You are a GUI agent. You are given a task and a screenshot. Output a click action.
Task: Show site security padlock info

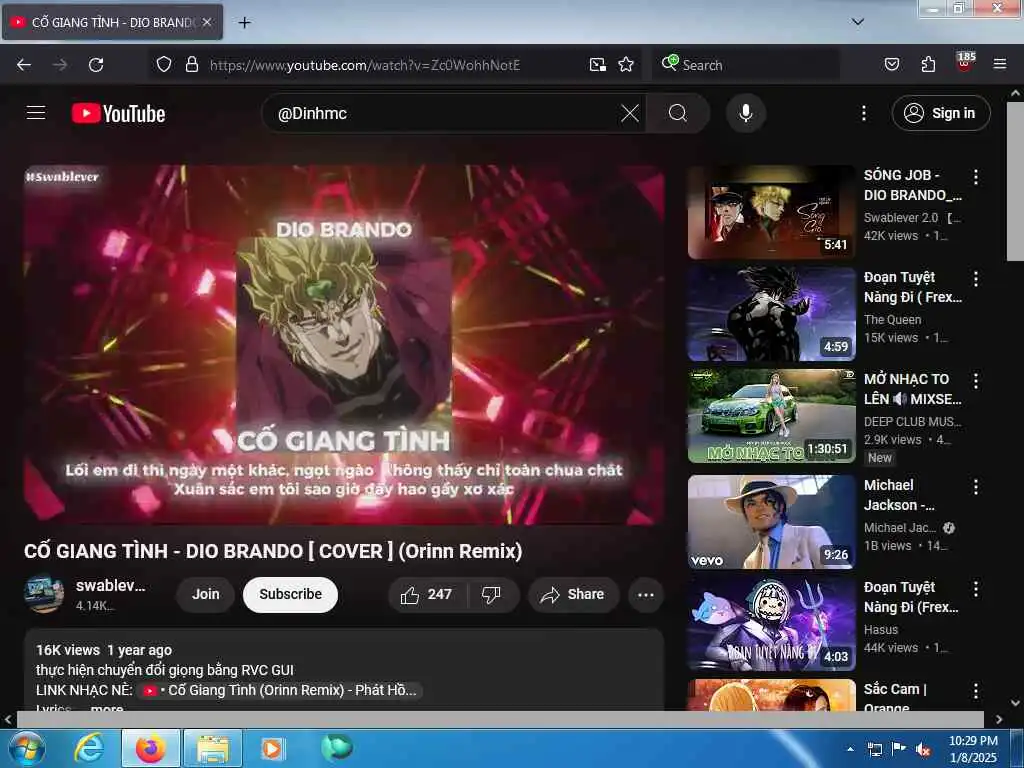pyautogui.click(x=191, y=64)
